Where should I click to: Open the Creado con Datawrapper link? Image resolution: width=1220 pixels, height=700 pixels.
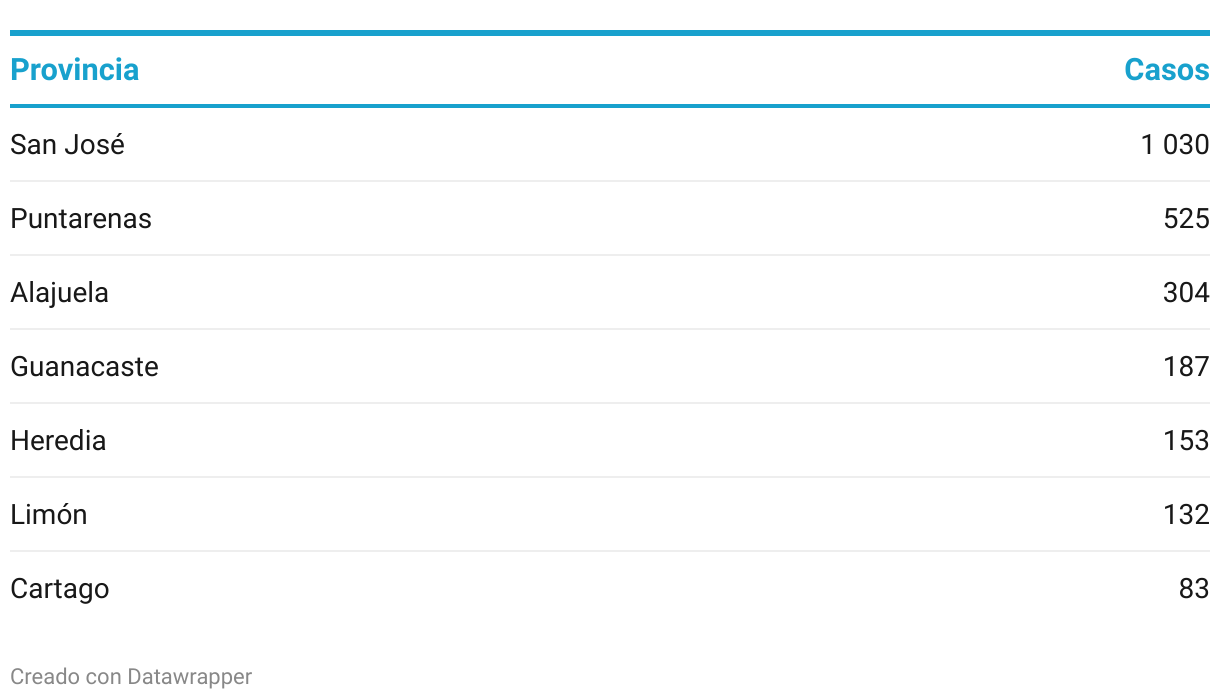[131, 677]
